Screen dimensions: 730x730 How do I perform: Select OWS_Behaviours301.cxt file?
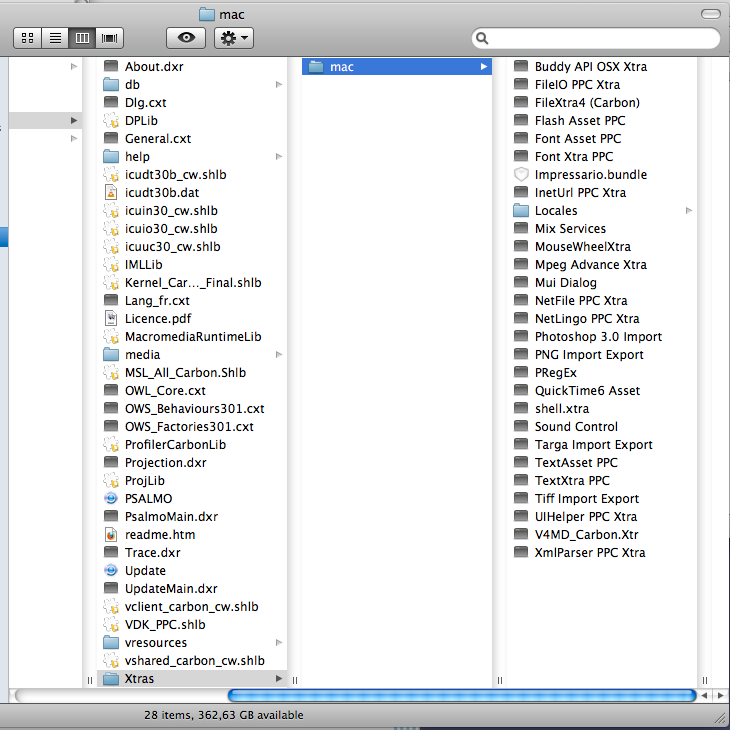193,408
